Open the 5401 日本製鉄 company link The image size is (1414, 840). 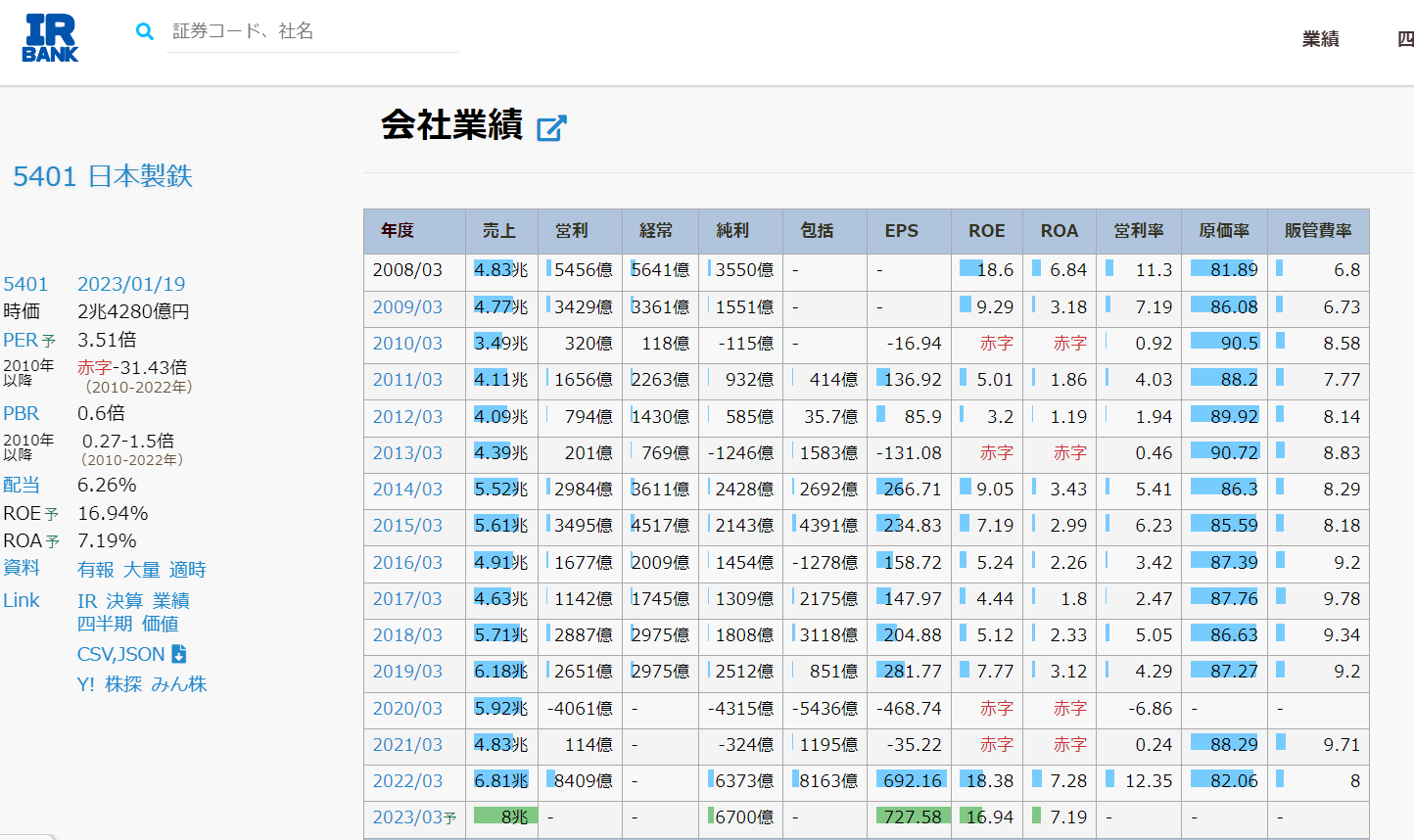point(103,176)
